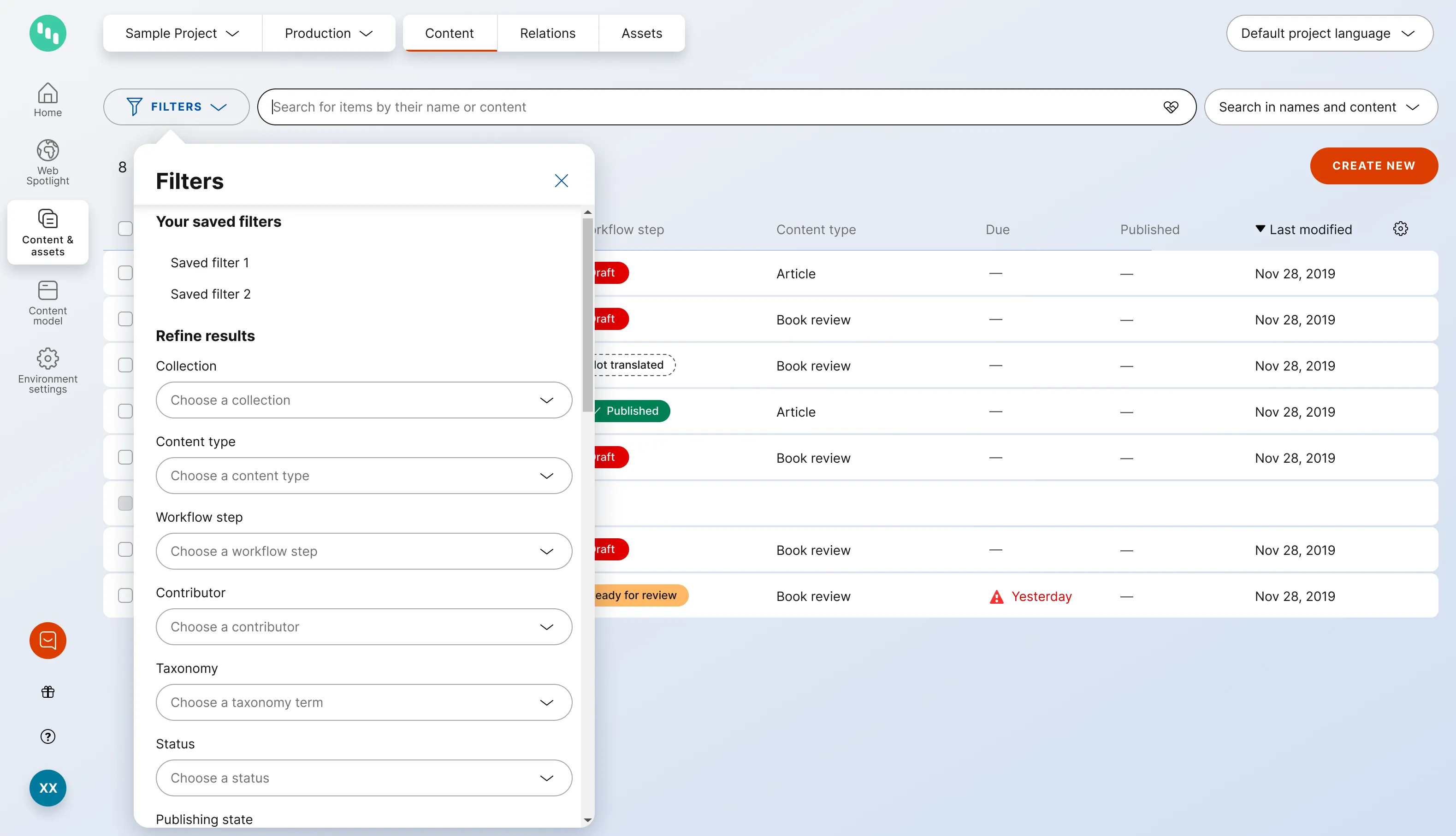Image resolution: width=1456 pixels, height=836 pixels.
Task: Click the orange chat support icon
Action: 47,640
